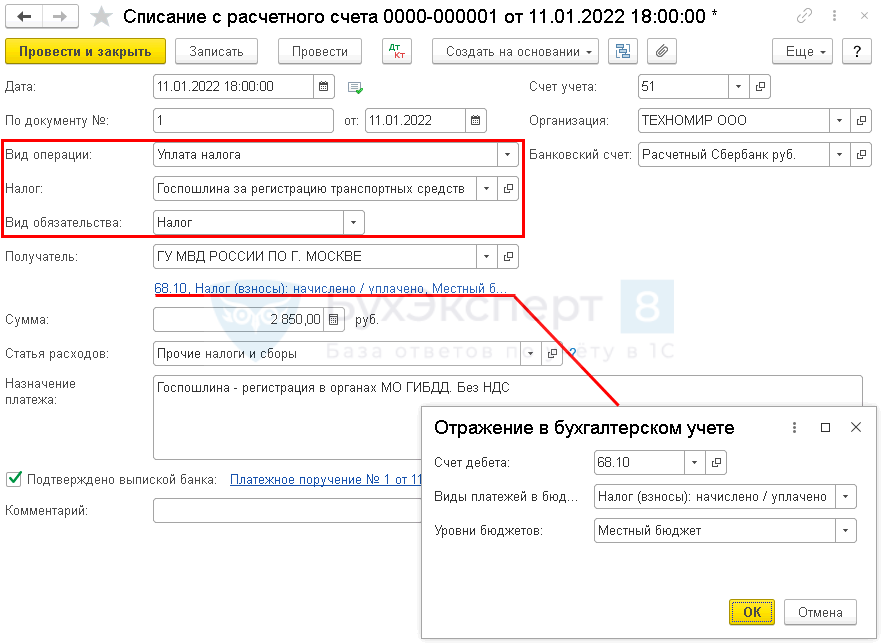The height and width of the screenshot is (643, 885).
Task: Click the favorites star icon
Action: (x=101, y=17)
